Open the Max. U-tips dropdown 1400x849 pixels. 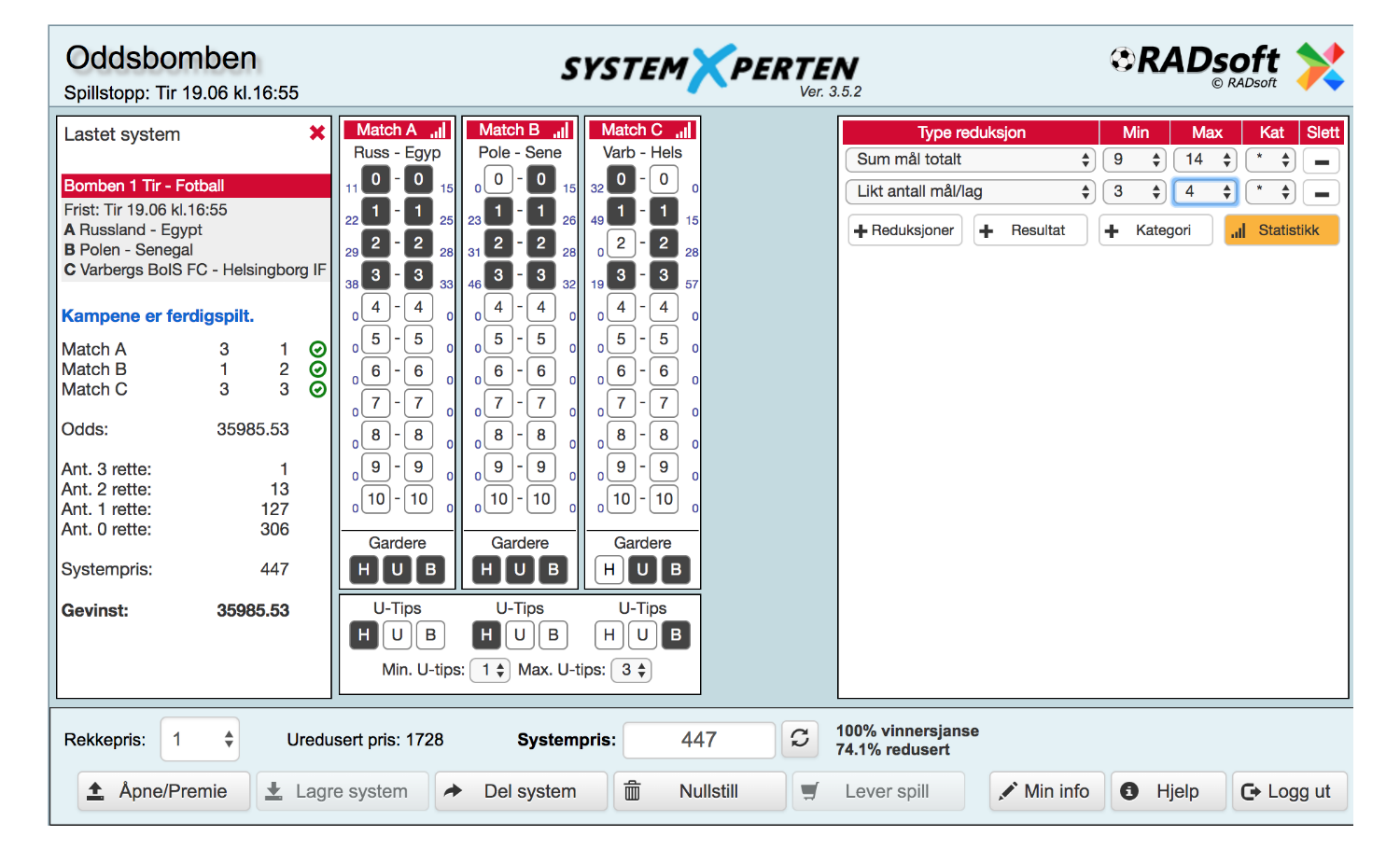point(630,671)
